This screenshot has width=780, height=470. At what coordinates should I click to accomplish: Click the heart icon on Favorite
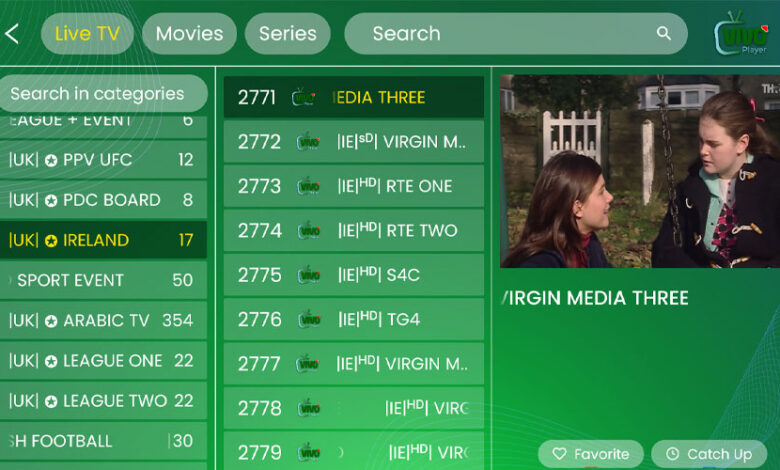(560, 454)
